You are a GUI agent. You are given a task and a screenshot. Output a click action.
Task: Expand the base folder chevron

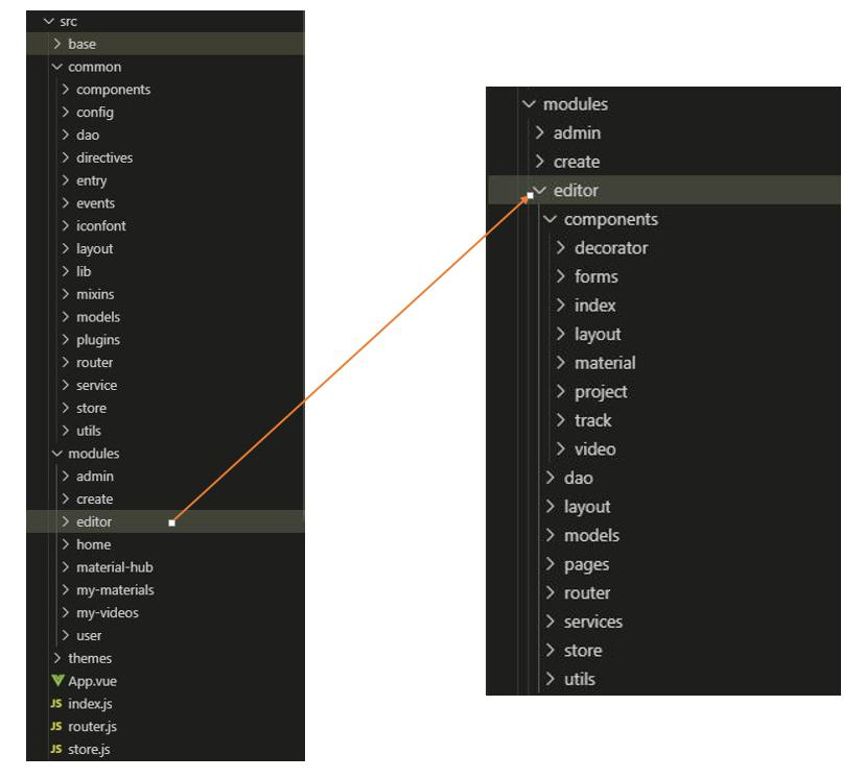57,44
